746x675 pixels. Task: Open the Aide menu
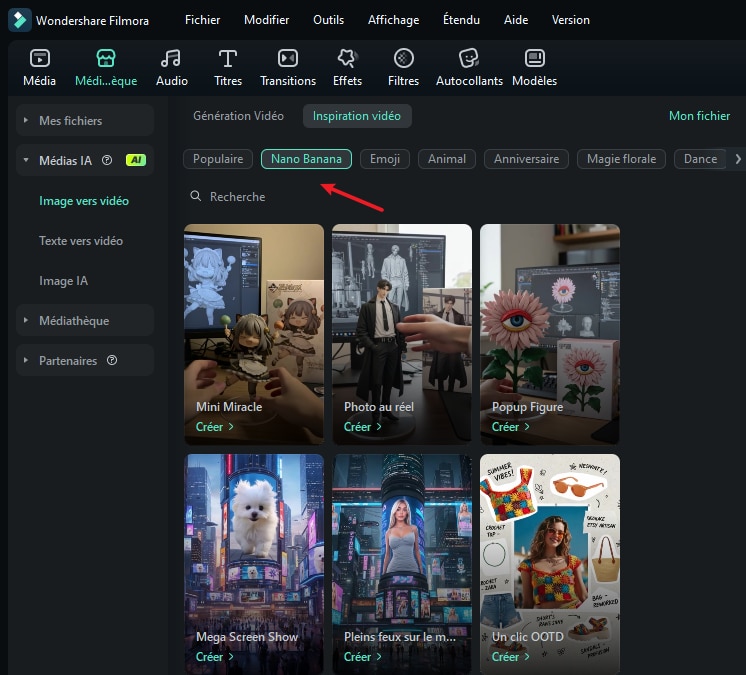[x=516, y=20]
